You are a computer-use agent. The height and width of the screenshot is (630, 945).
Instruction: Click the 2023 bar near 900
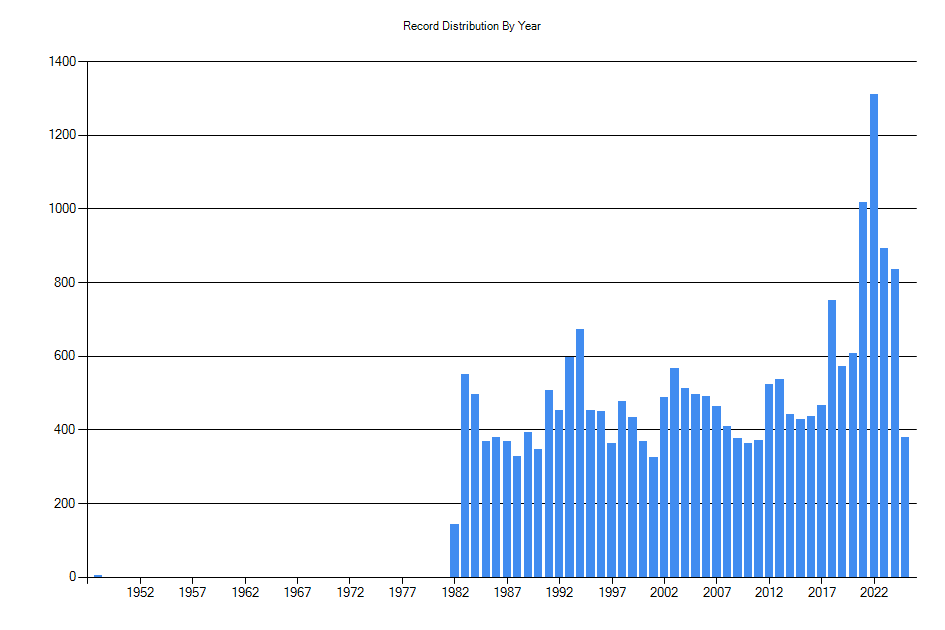[x=884, y=412]
